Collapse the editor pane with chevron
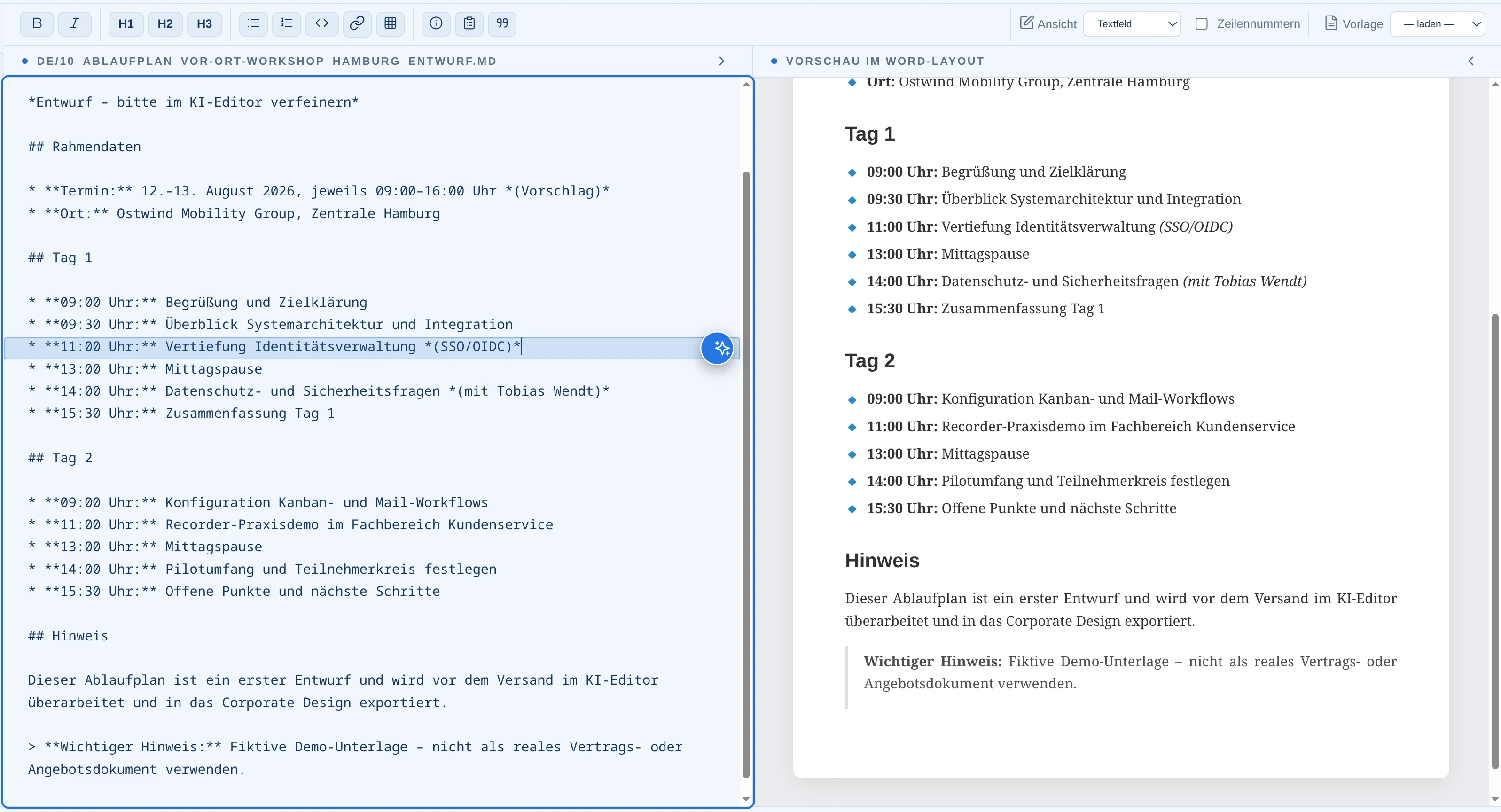 (x=721, y=61)
